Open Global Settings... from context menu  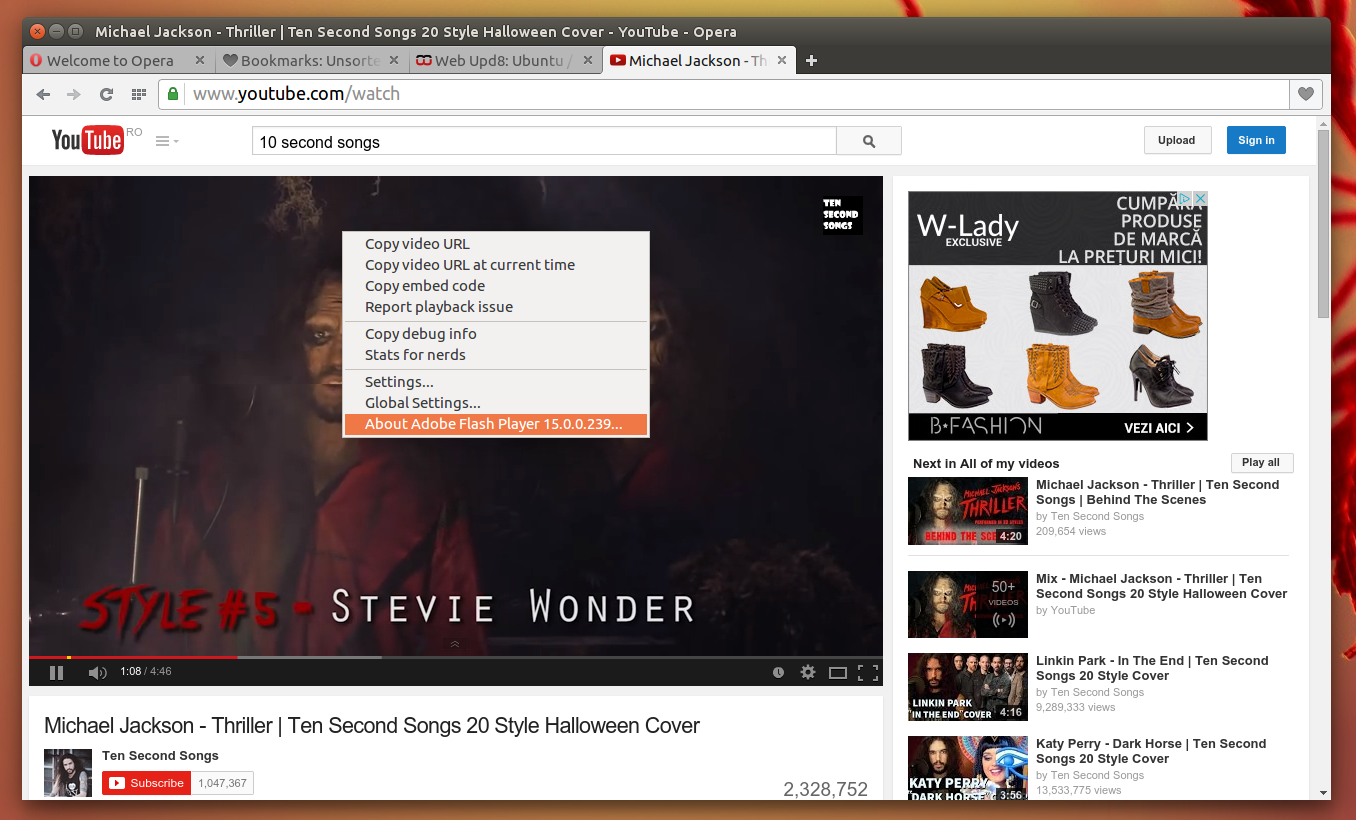tap(496, 403)
